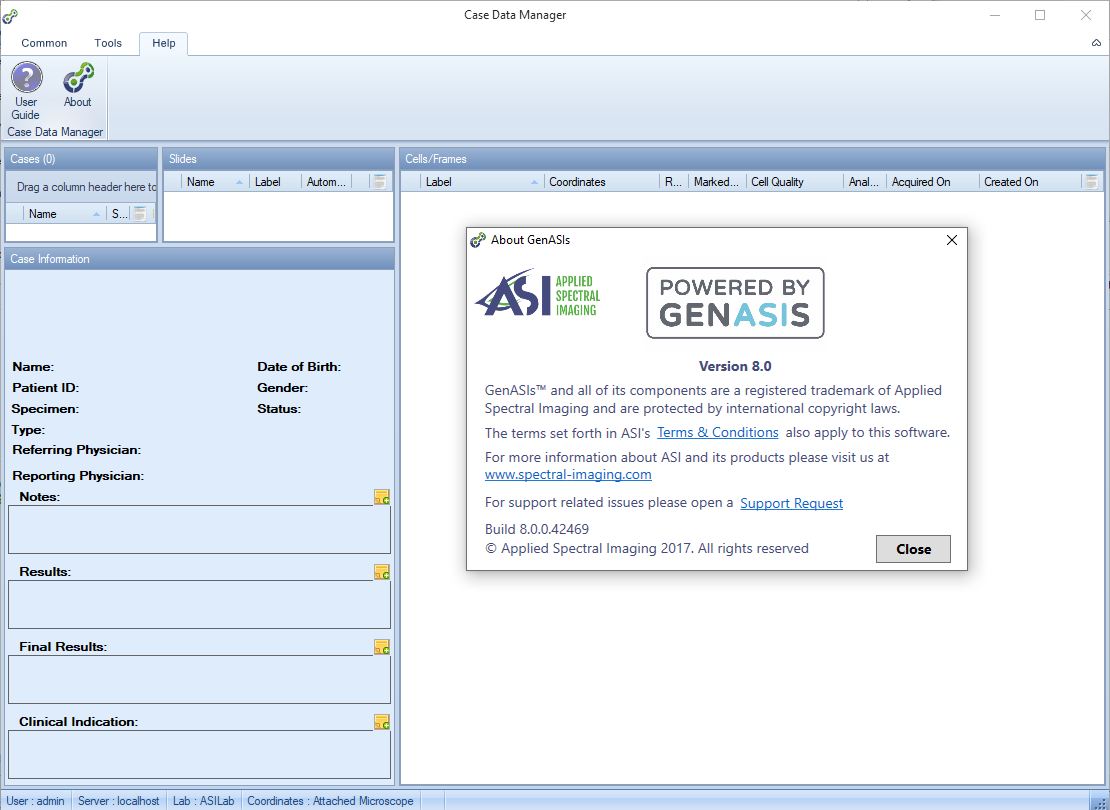Image resolution: width=1110 pixels, height=810 pixels.
Task: Click the 'User : admin' status entry
Action: (35, 801)
